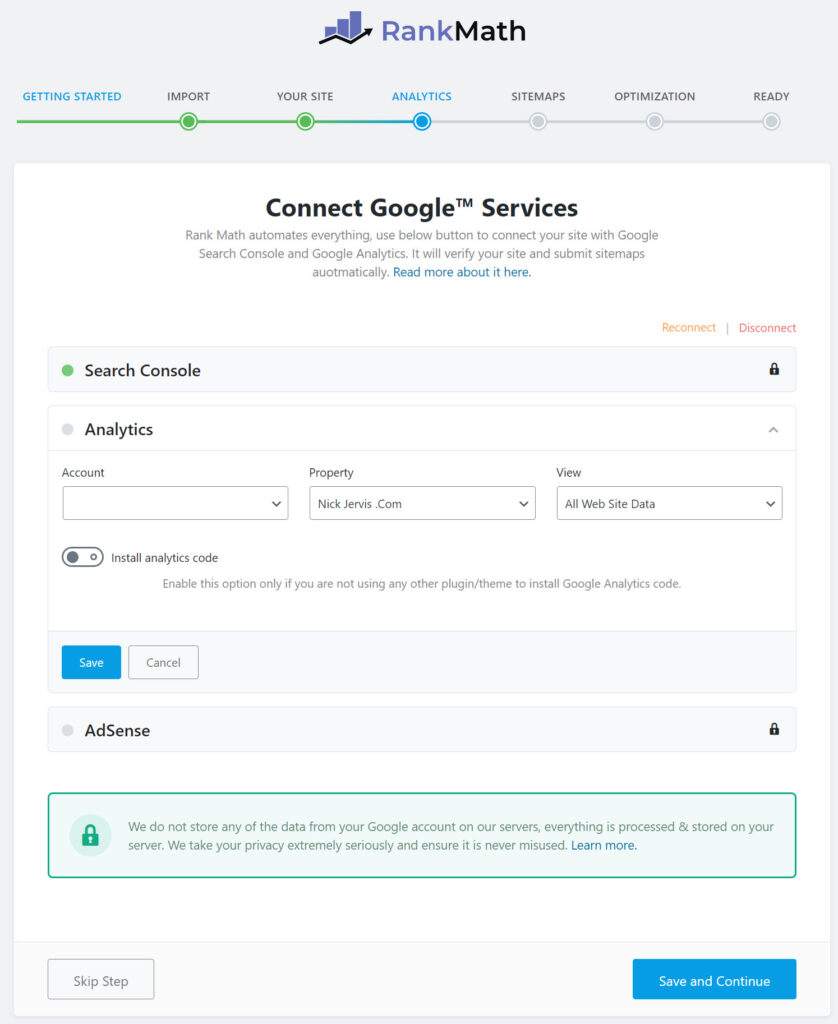Screen dimensions: 838x1024
Task: Click the 'Enable this option only' hint text
Action: pyautogui.click(x=421, y=583)
